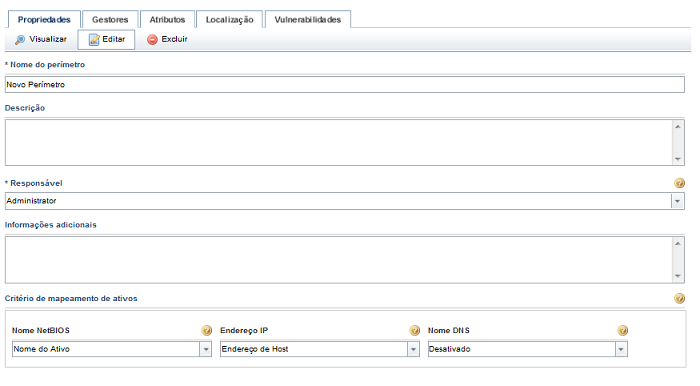Open the Responsável dropdown arrow
This screenshot has height=386, width=700.
pyautogui.click(x=677, y=201)
